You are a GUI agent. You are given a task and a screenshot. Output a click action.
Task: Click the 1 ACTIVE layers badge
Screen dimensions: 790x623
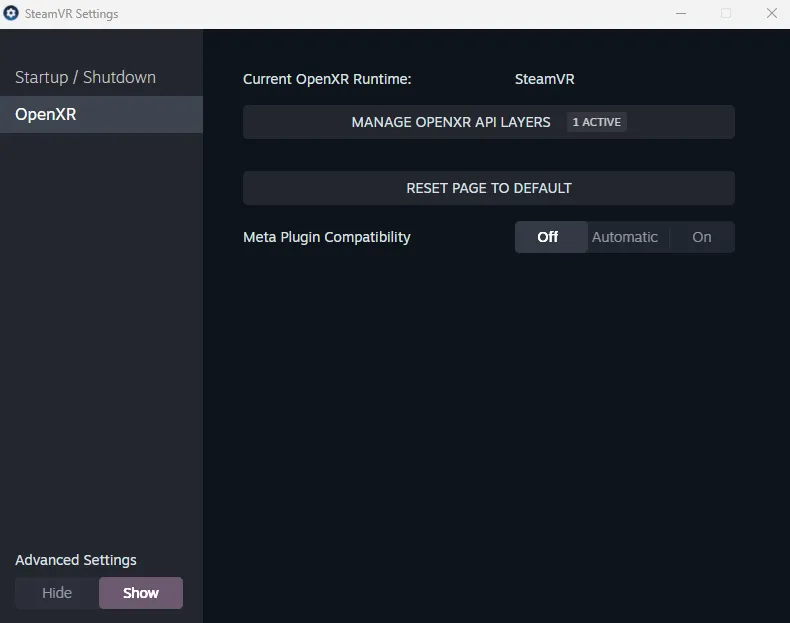click(x=596, y=122)
